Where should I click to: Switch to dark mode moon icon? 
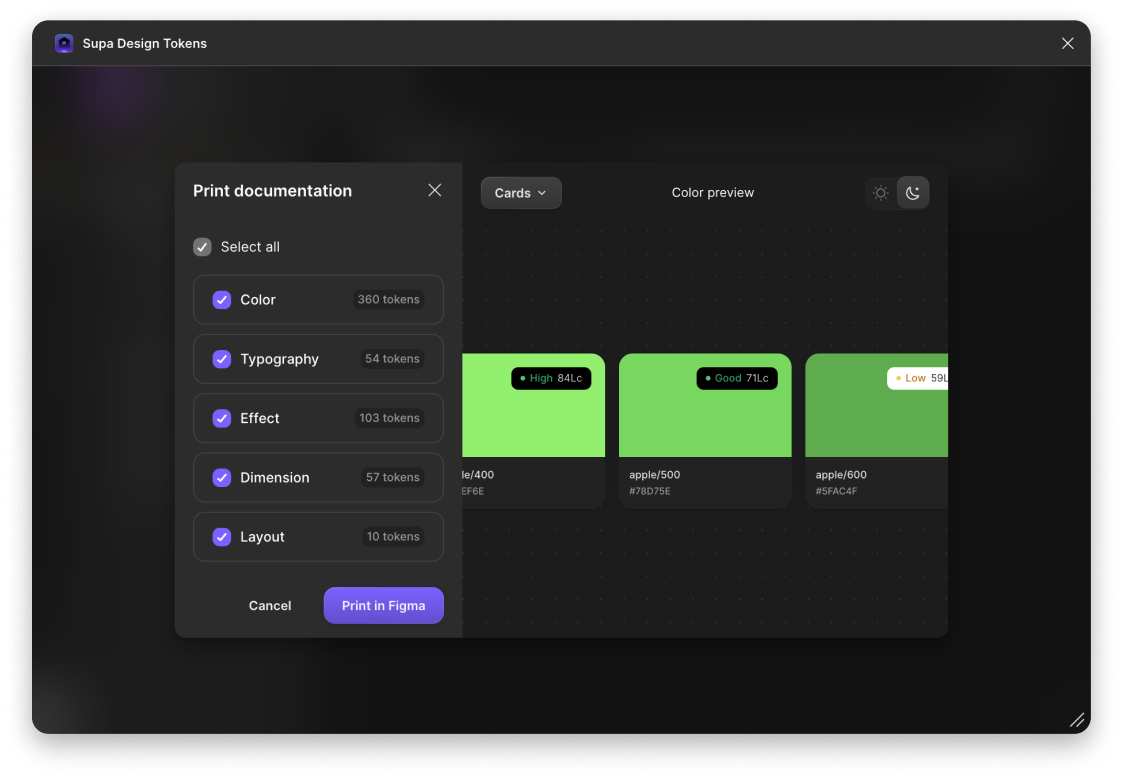tap(913, 193)
